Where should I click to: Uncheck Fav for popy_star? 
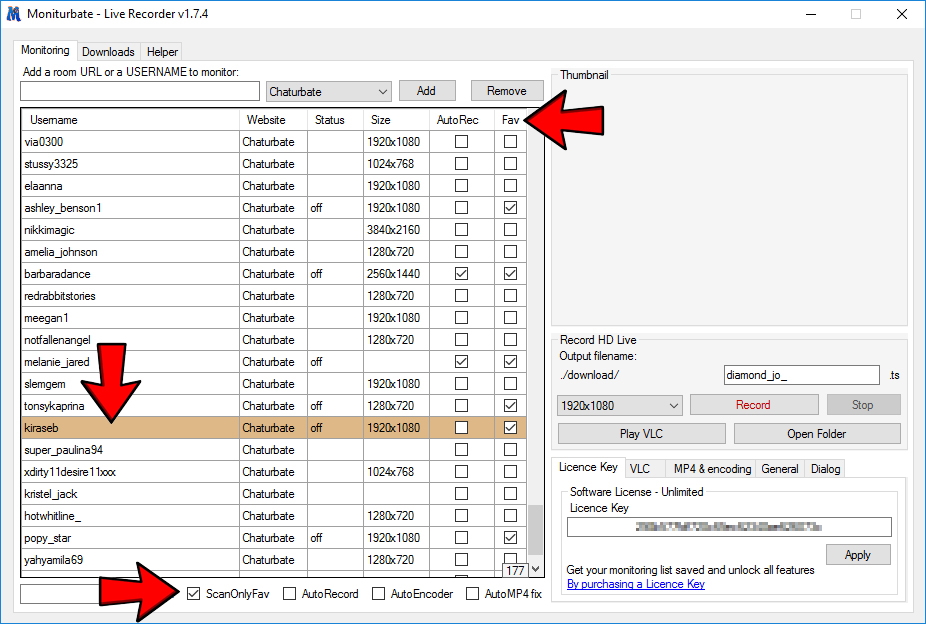[x=510, y=538]
